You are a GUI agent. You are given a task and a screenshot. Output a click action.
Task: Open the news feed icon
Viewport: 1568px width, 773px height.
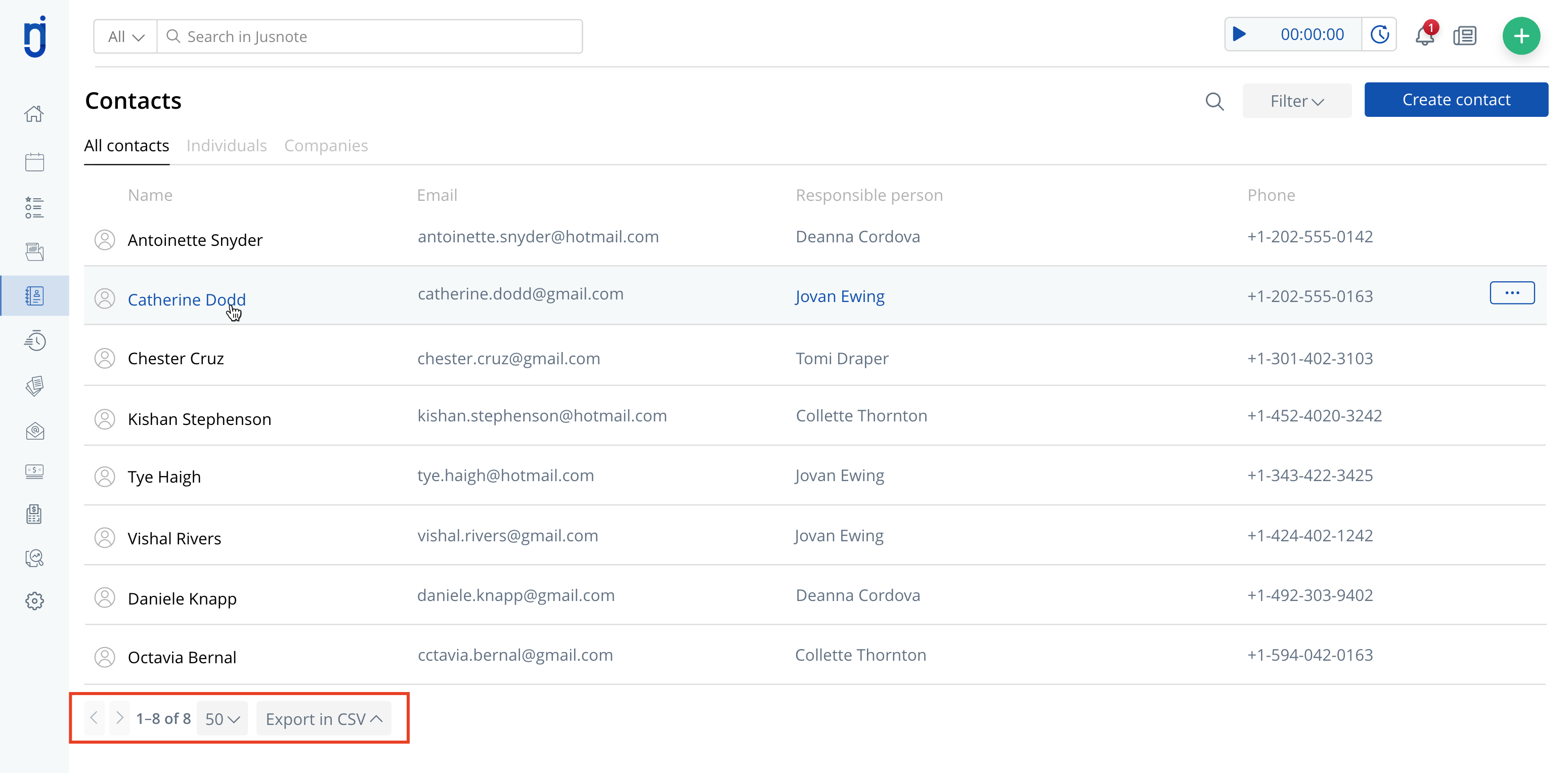(x=1464, y=36)
